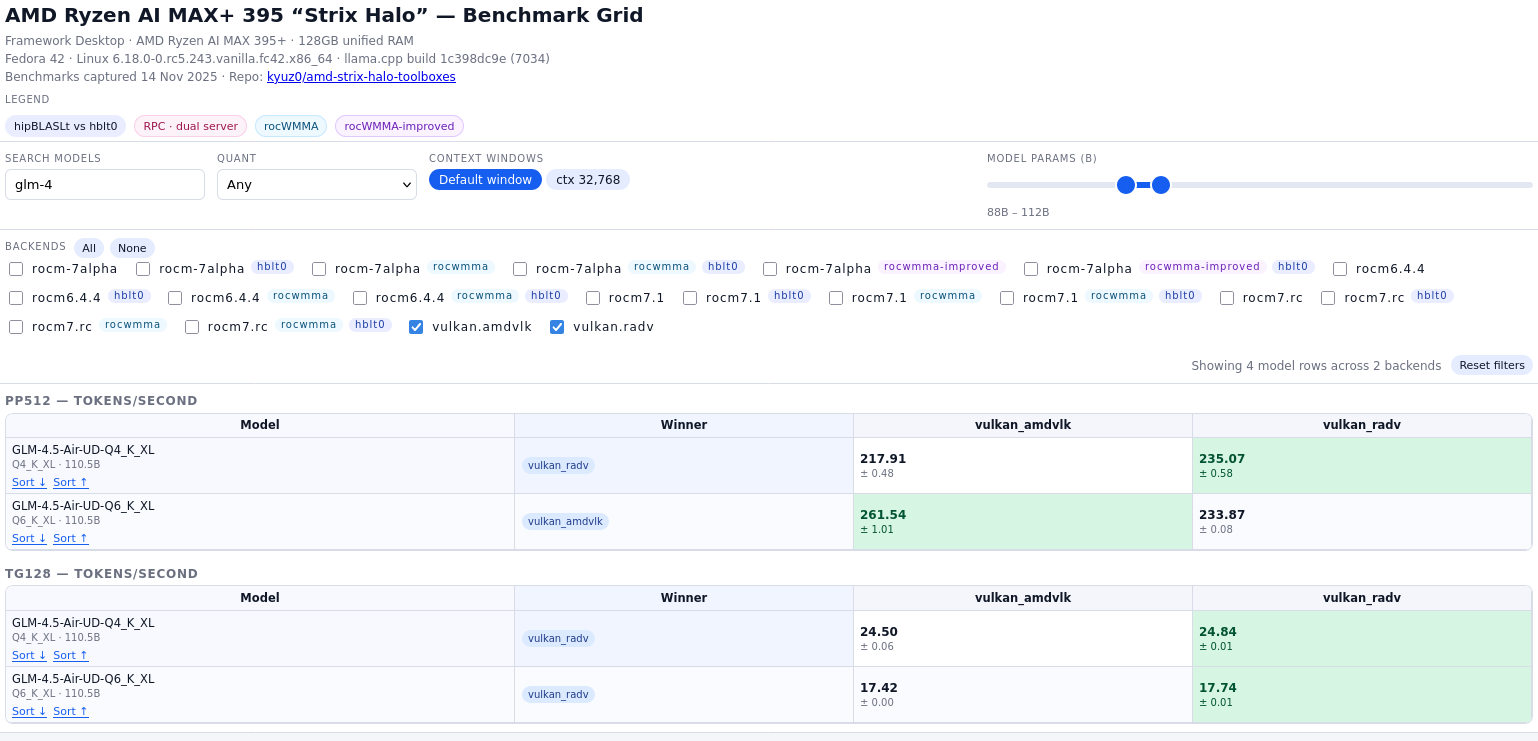Check the rocm6.4.4 rocwmma-only backend
The height and width of the screenshot is (741, 1538).
175,298
